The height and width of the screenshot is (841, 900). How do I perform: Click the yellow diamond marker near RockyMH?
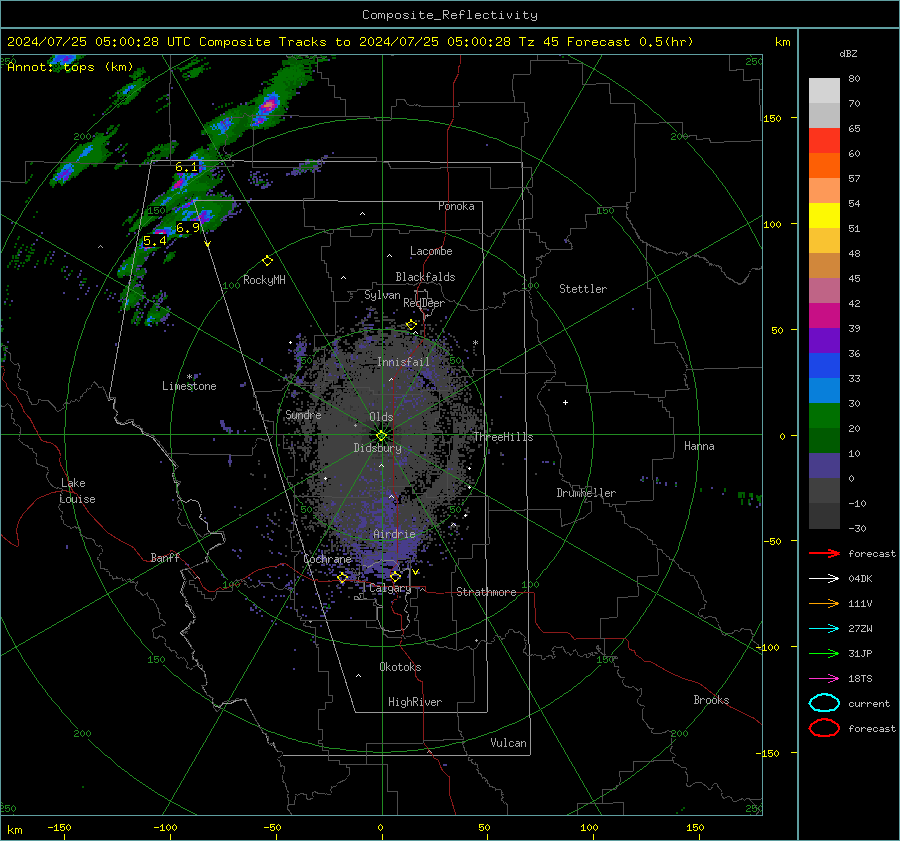point(267,261)
